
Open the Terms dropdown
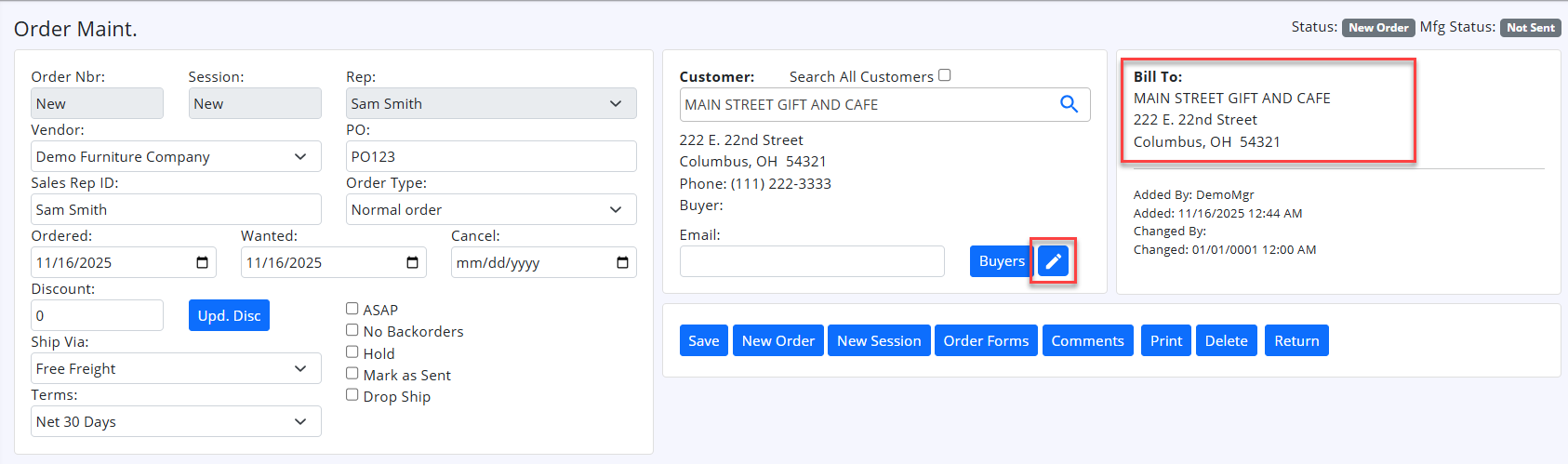pos(177,421)
